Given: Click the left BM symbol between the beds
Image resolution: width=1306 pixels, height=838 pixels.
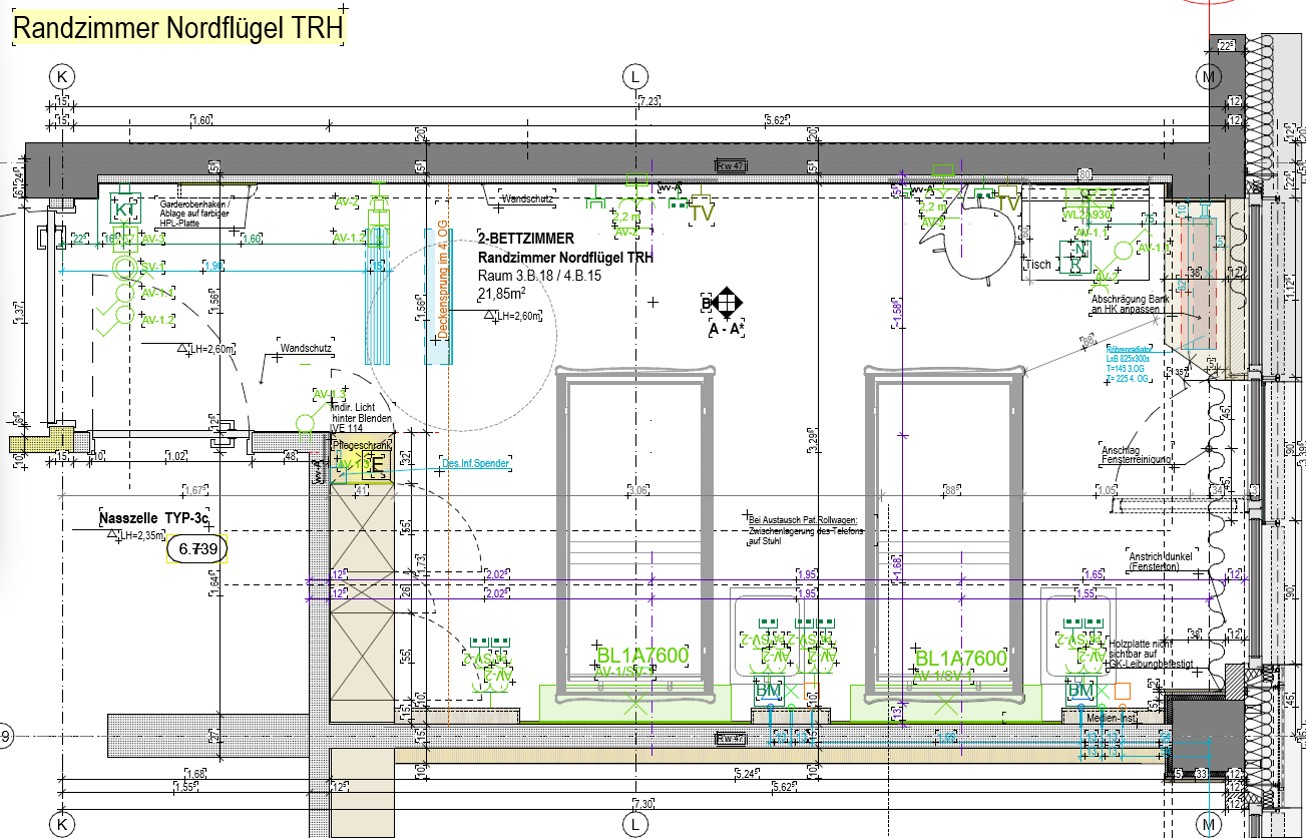Looking at the screenshot, I should click(768, 690).
